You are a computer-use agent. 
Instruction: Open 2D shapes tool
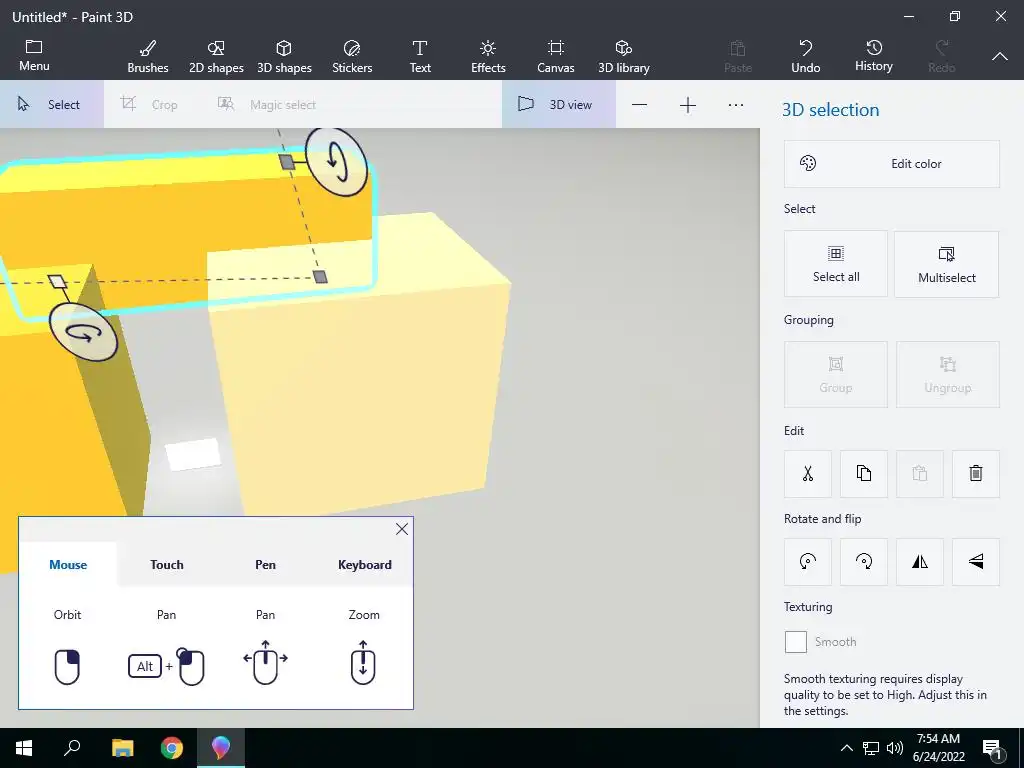216,56
